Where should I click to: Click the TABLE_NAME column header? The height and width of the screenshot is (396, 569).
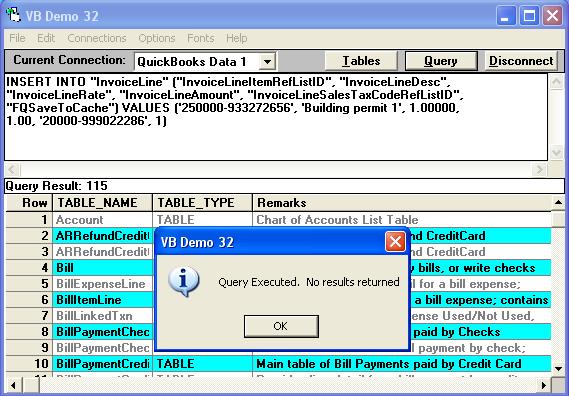coord(102,203)
